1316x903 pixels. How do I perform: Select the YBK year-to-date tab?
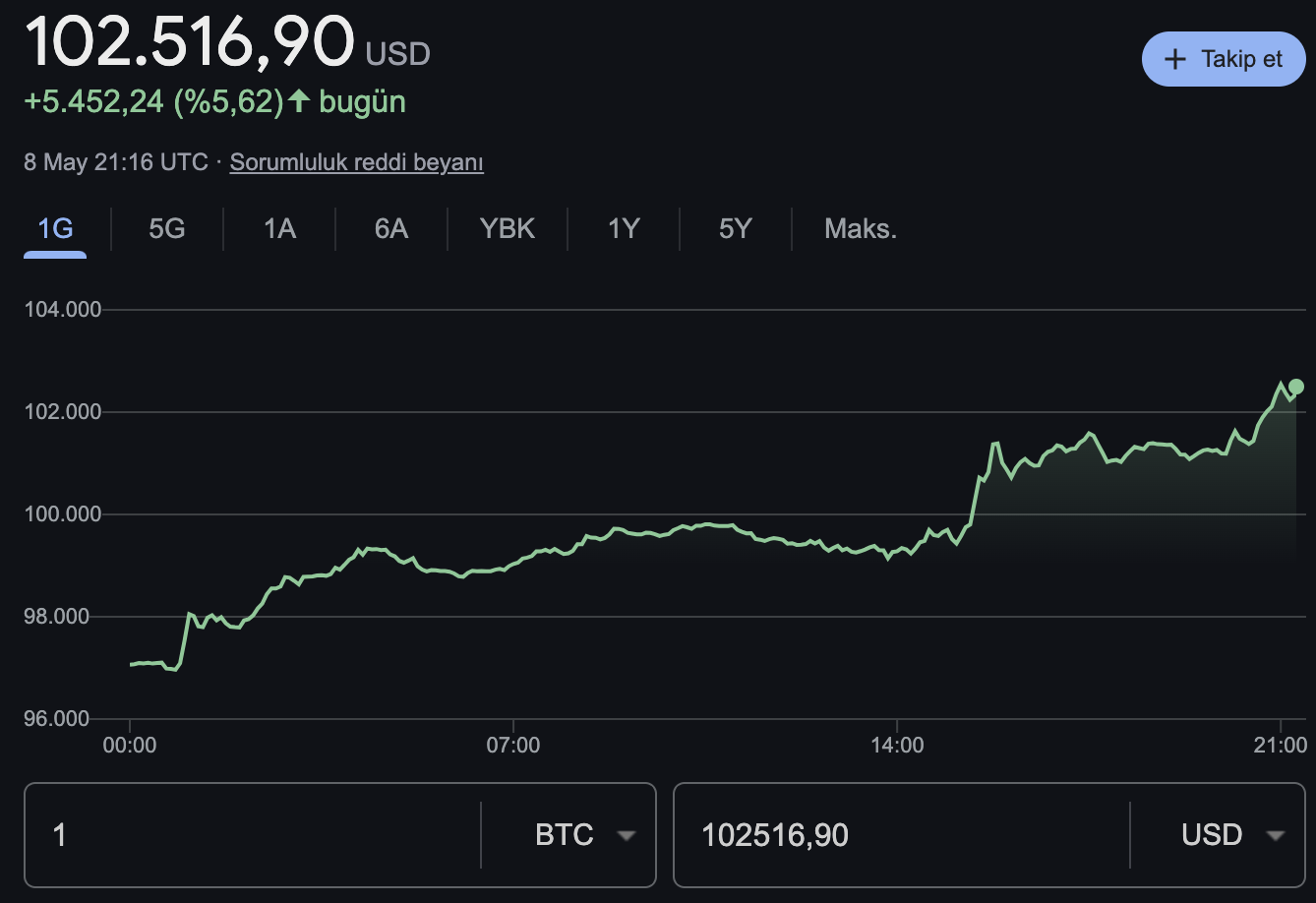click(x=508, y=229)
